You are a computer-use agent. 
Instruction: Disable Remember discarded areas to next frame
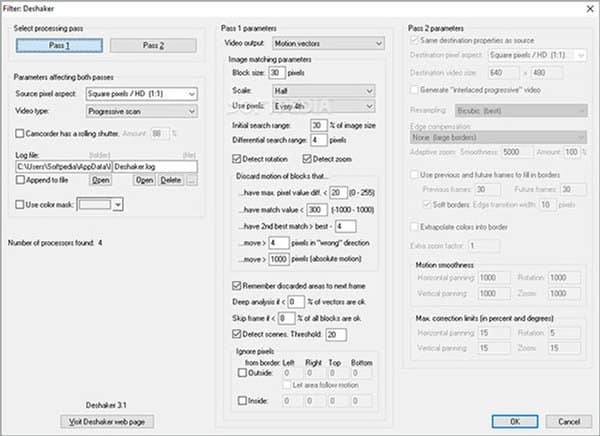223,286
